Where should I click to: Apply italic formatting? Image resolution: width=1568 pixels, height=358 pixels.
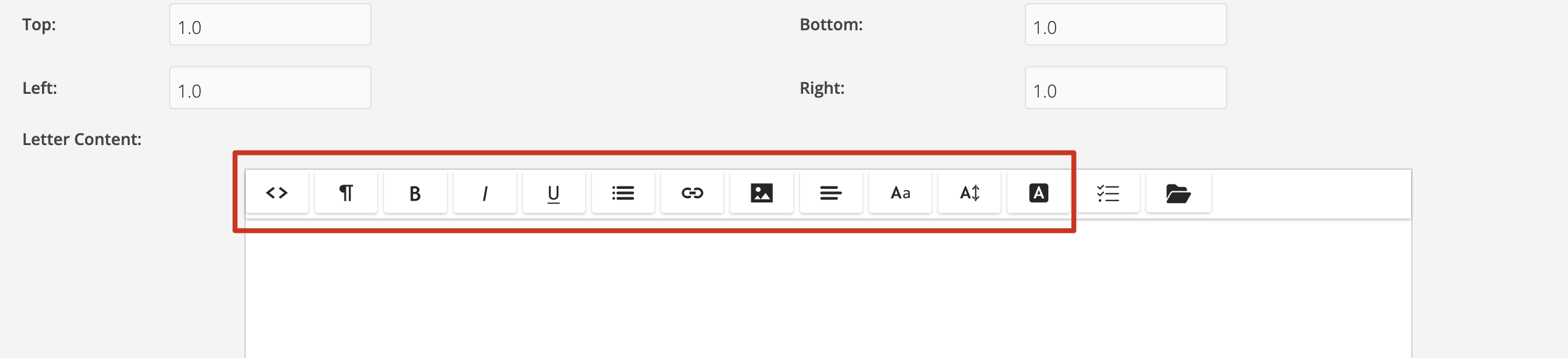[485, 193]
